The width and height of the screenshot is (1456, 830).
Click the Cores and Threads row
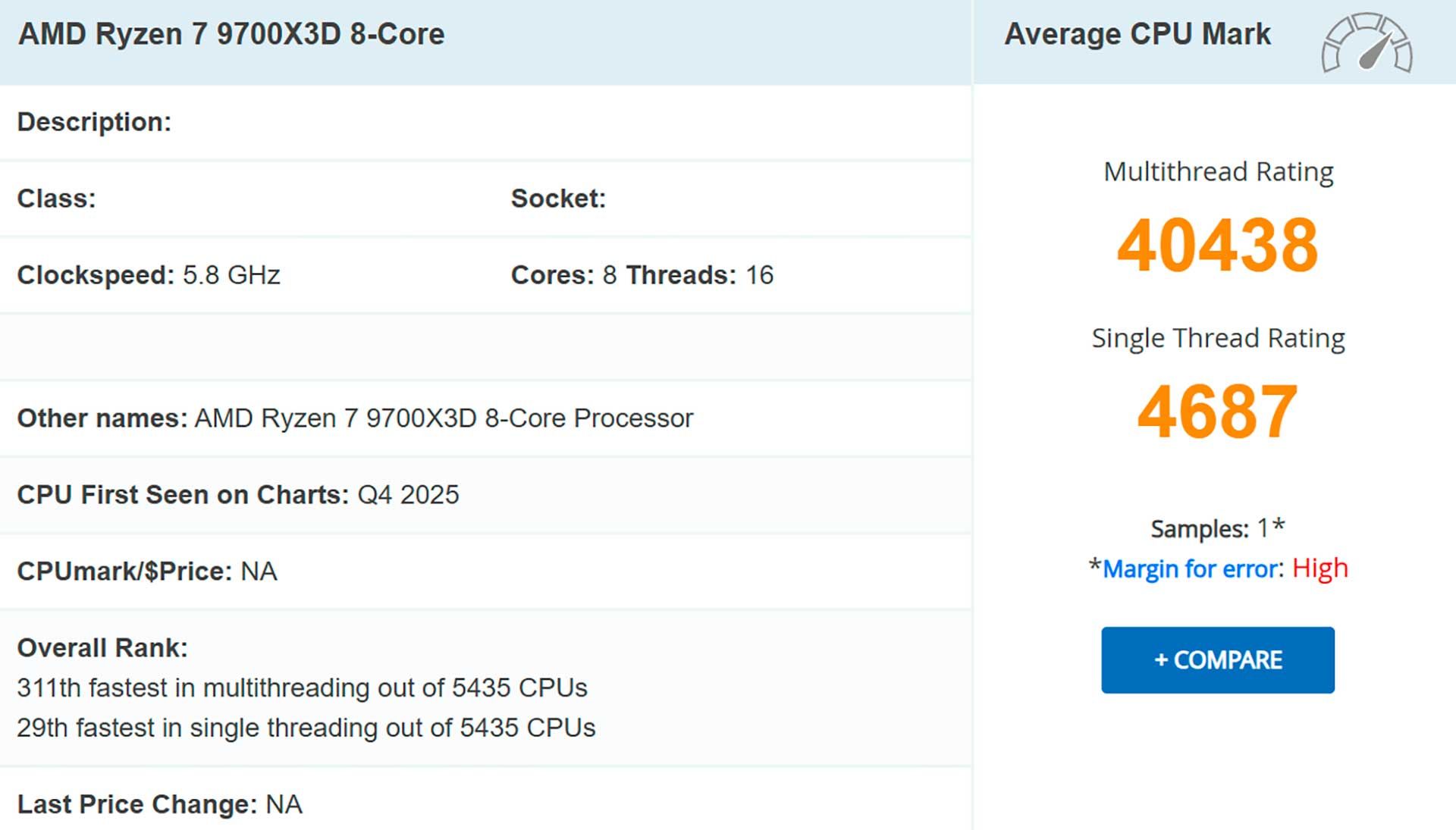(x=641, y=275)
